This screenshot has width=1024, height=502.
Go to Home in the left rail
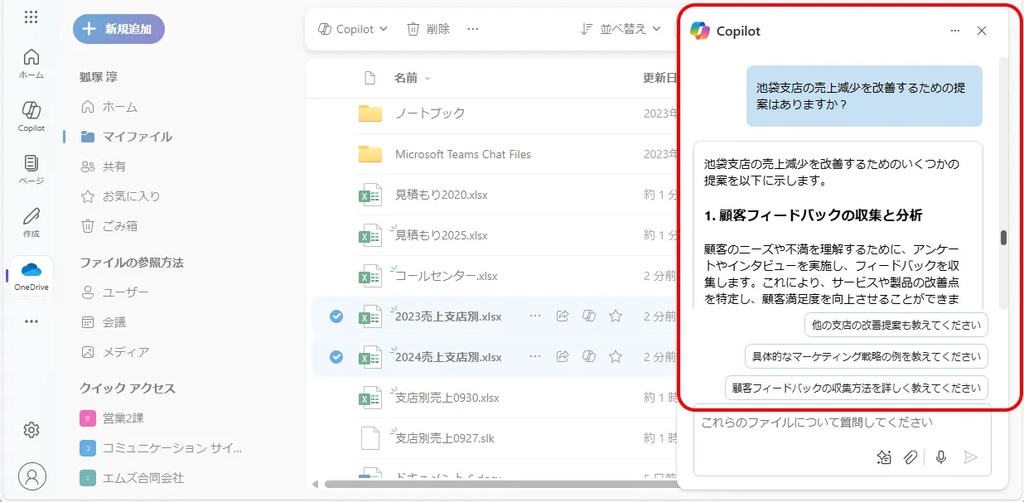(x=31, y=64)
